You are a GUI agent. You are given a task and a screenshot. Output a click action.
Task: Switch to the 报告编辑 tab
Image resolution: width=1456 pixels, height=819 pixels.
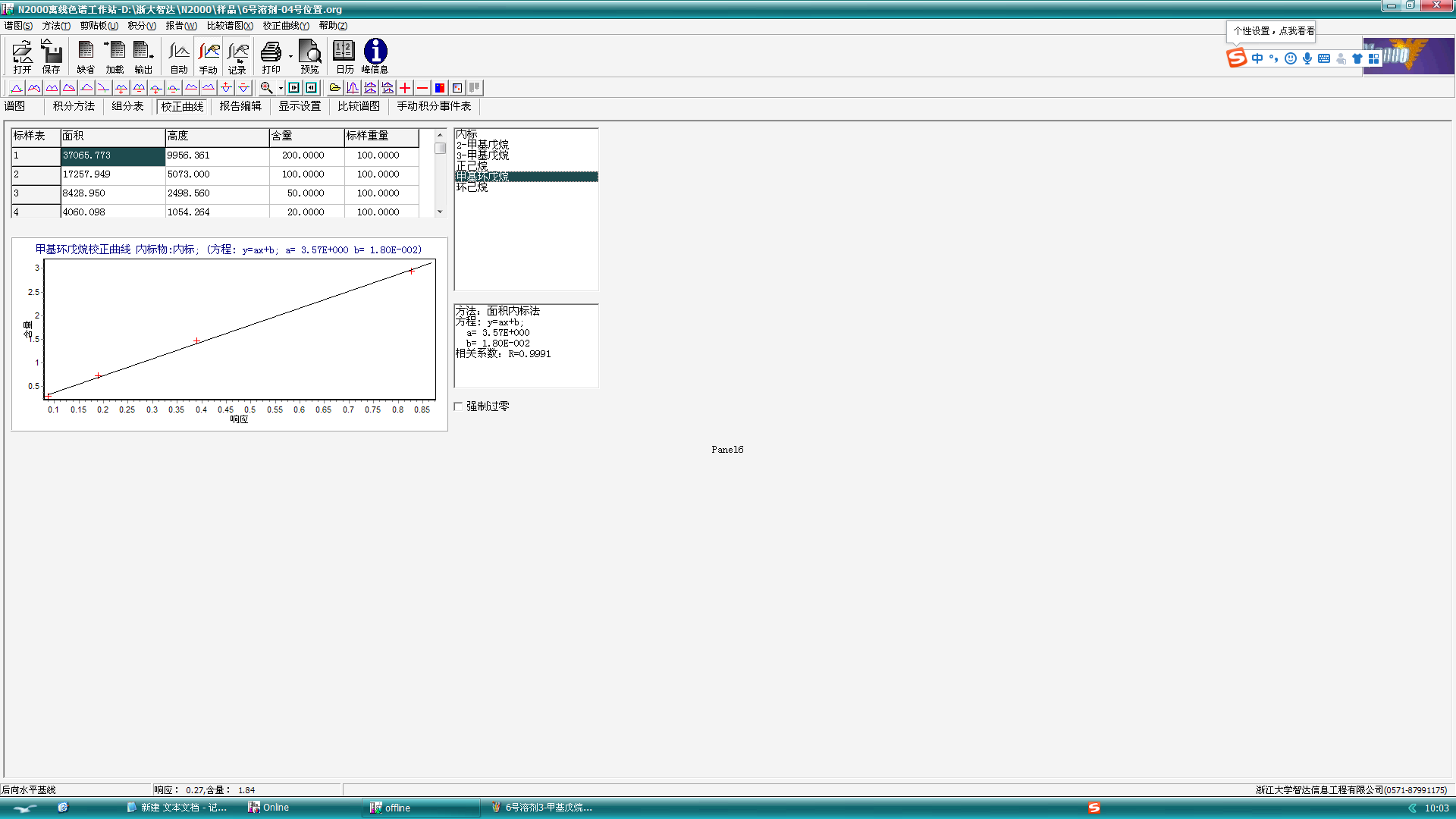coord(240,106)
